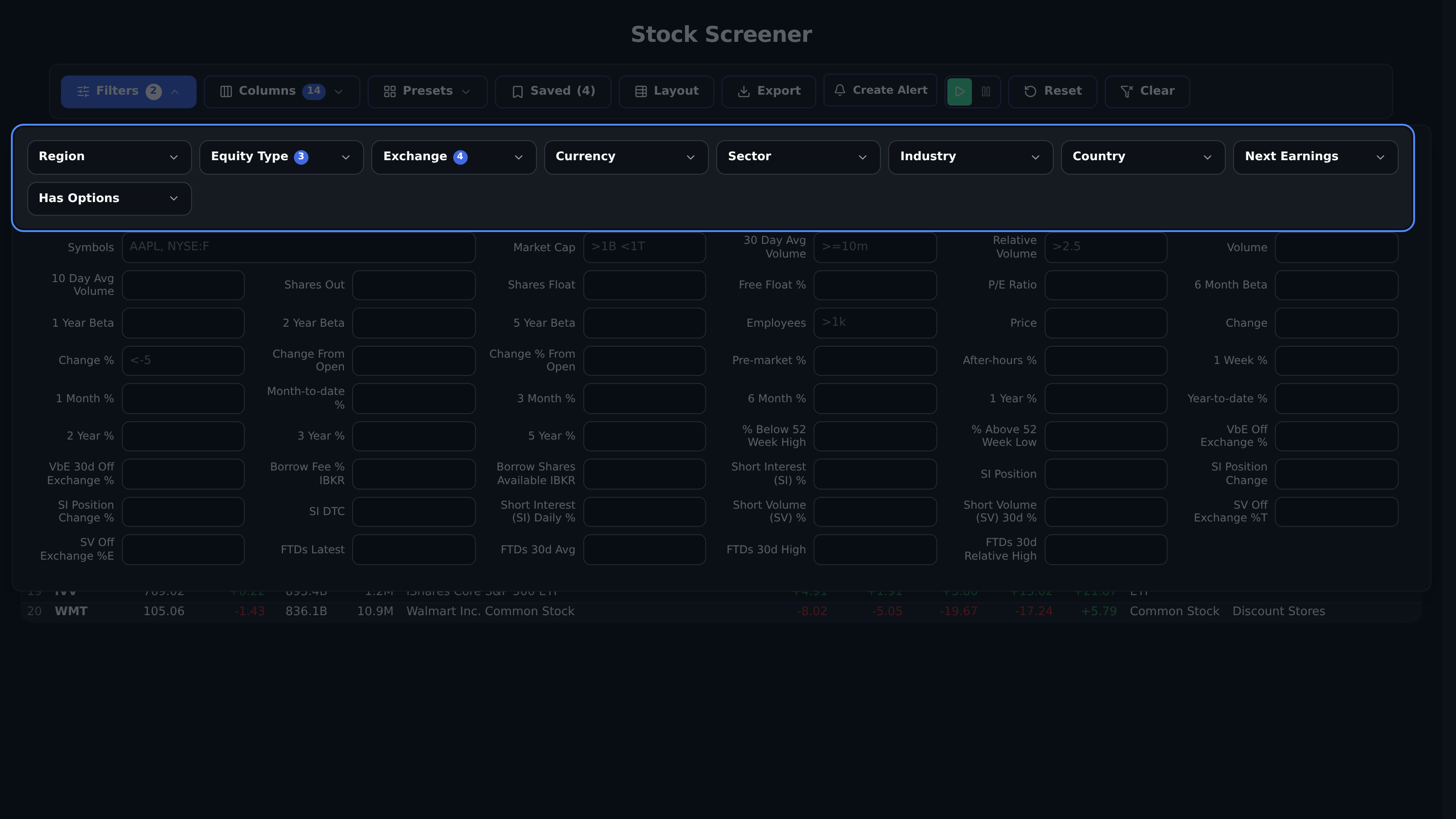Screen dimensions: 1456x819
Task: Click the Shares Out input field
Action: point(414,285)
